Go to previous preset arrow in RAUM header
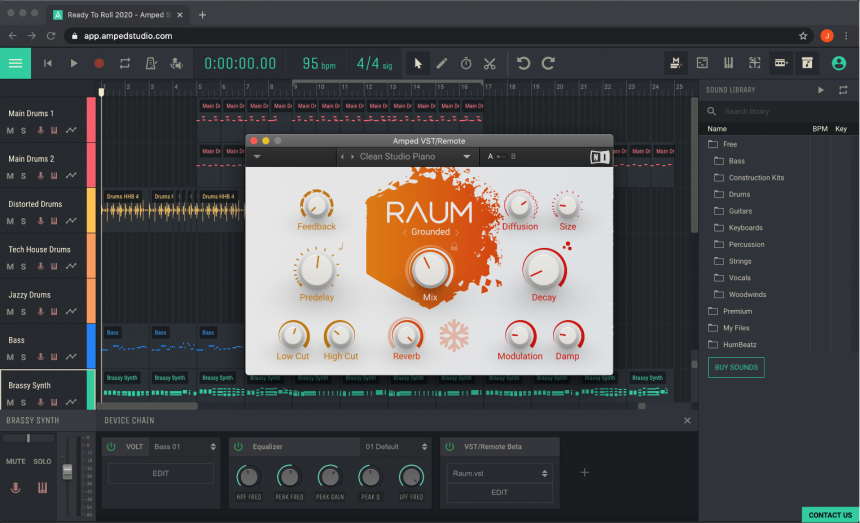Screen dimensions: 860x523 click(x=342, y=157)
